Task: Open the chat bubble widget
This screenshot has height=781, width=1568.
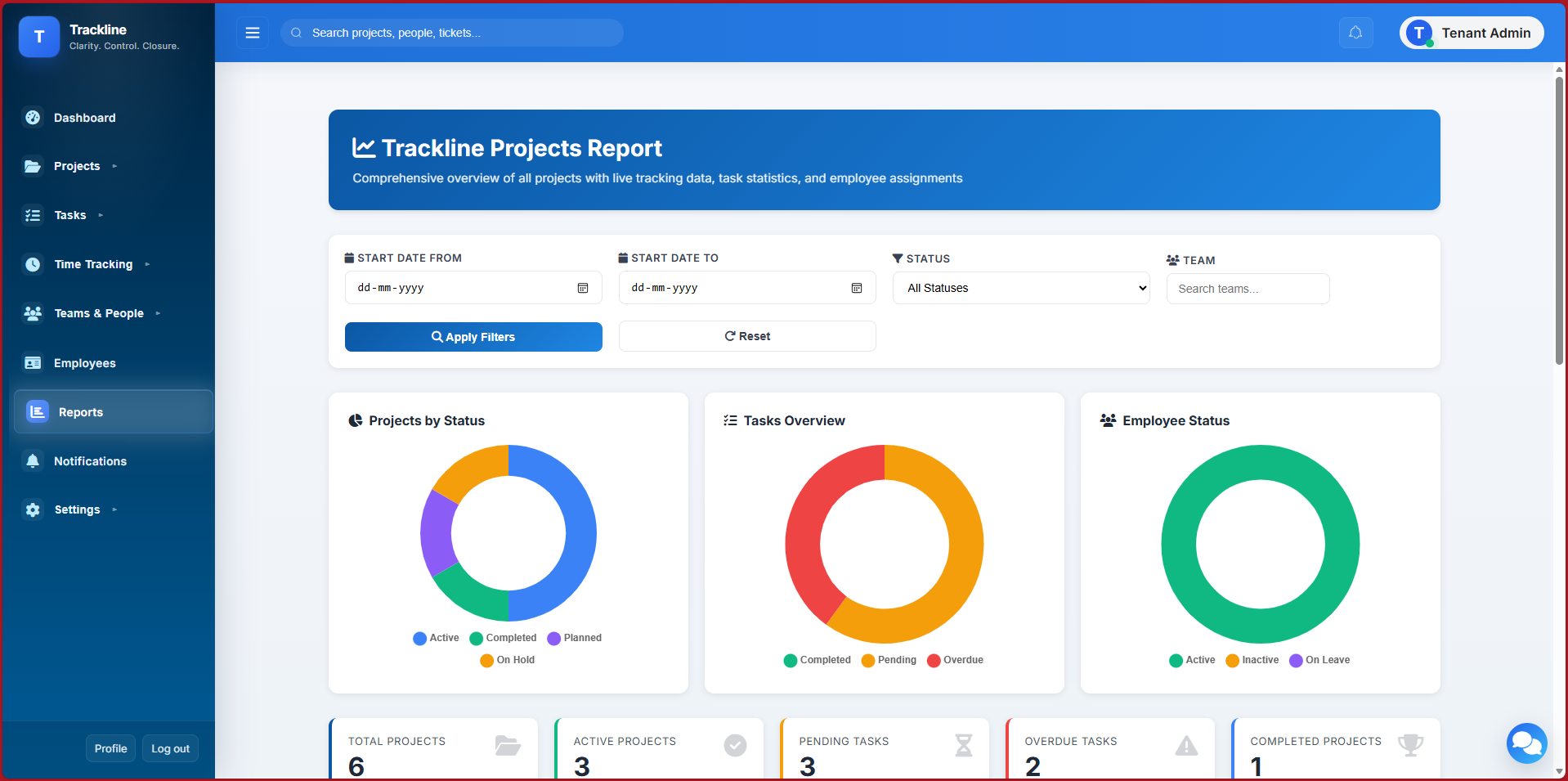Action: click(x=1526, y=743)
